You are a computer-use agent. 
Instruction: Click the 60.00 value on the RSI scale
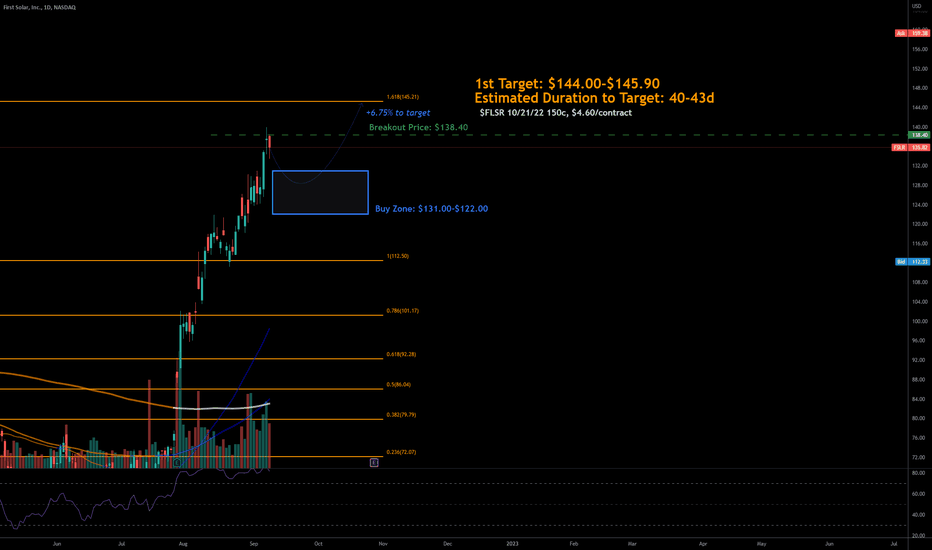click(x=920, y=494)
